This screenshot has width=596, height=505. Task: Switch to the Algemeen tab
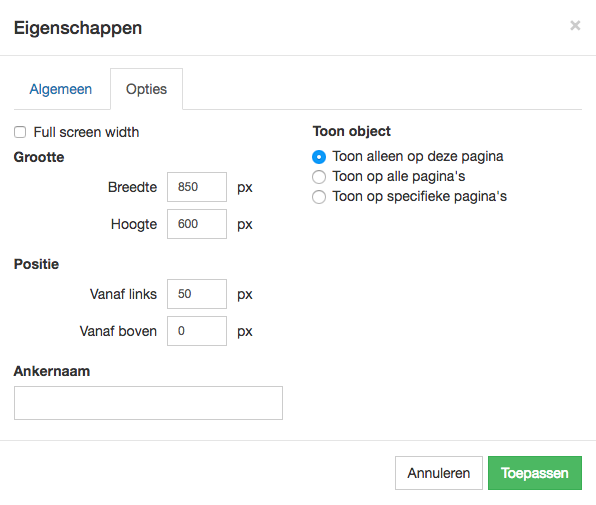point(61,89)
